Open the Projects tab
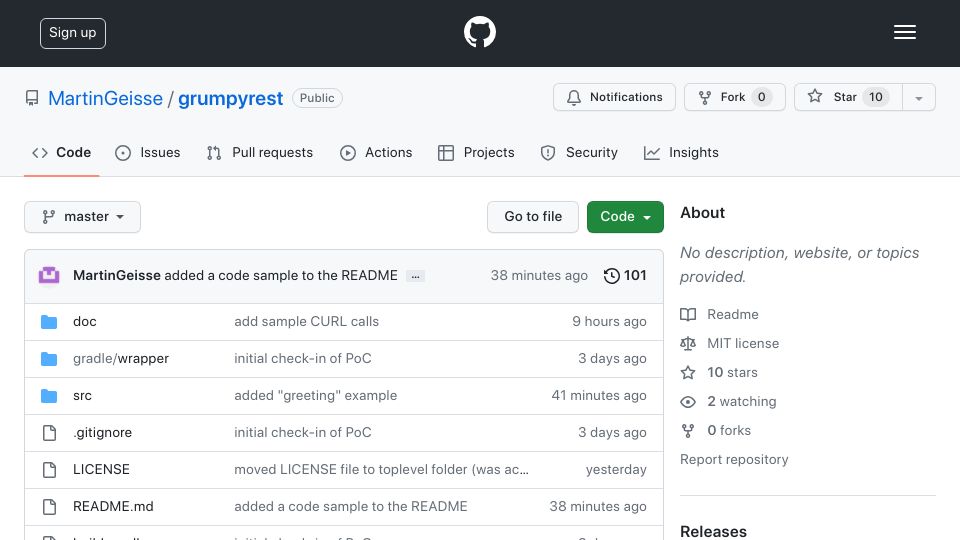Image resolution: width=960 pixels, height=540 pixels. 476,152
